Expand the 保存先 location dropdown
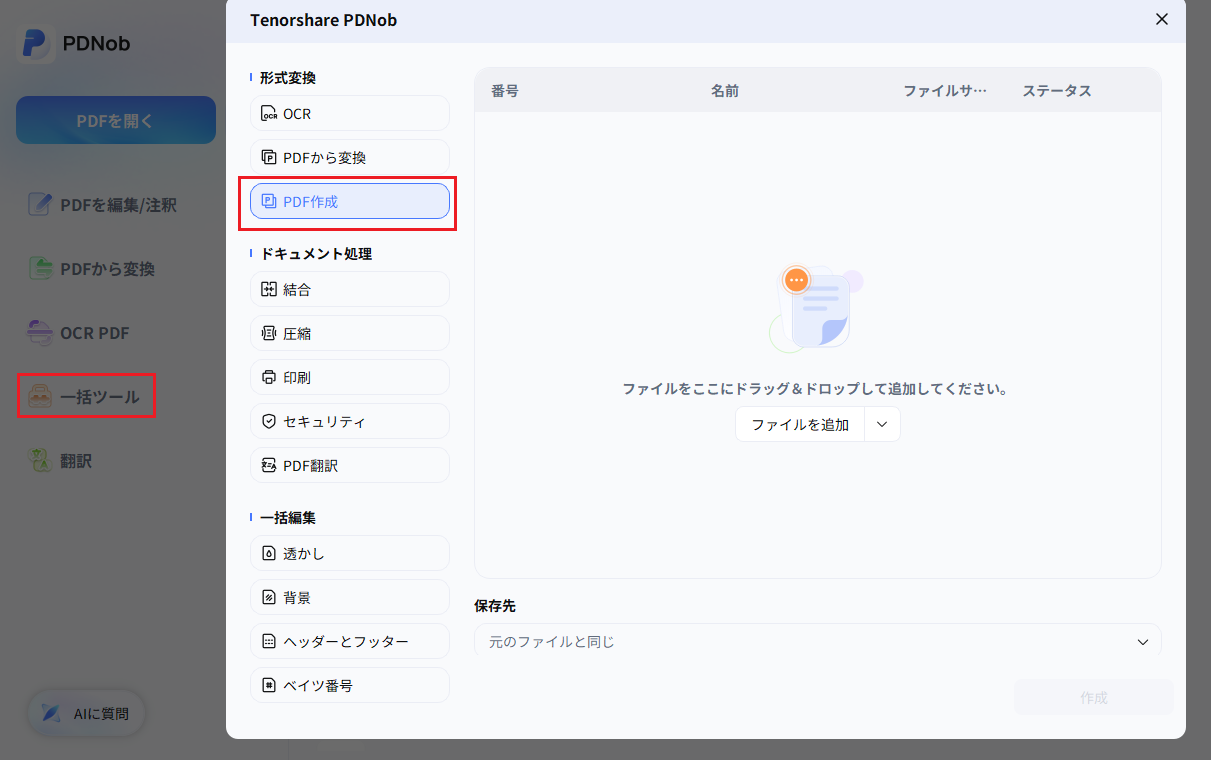This screenshot has height=760, width=1211. click(1143, 642)
